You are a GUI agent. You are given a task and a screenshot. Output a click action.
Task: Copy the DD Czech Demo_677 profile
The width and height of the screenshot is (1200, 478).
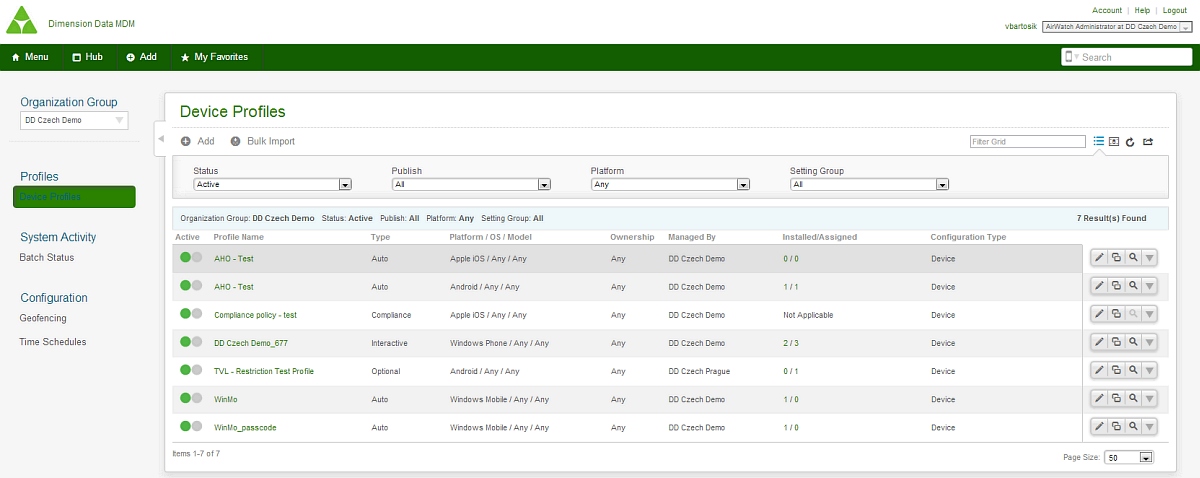1116,342
